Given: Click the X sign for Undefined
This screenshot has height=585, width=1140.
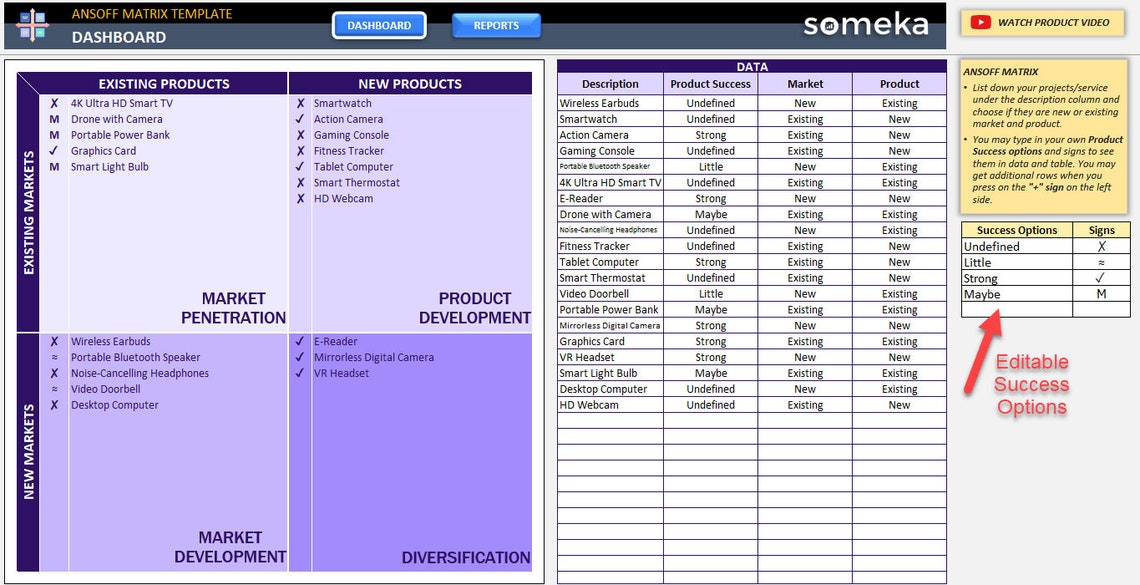Looking at the screenshot, I should (x=1101, y=246).
